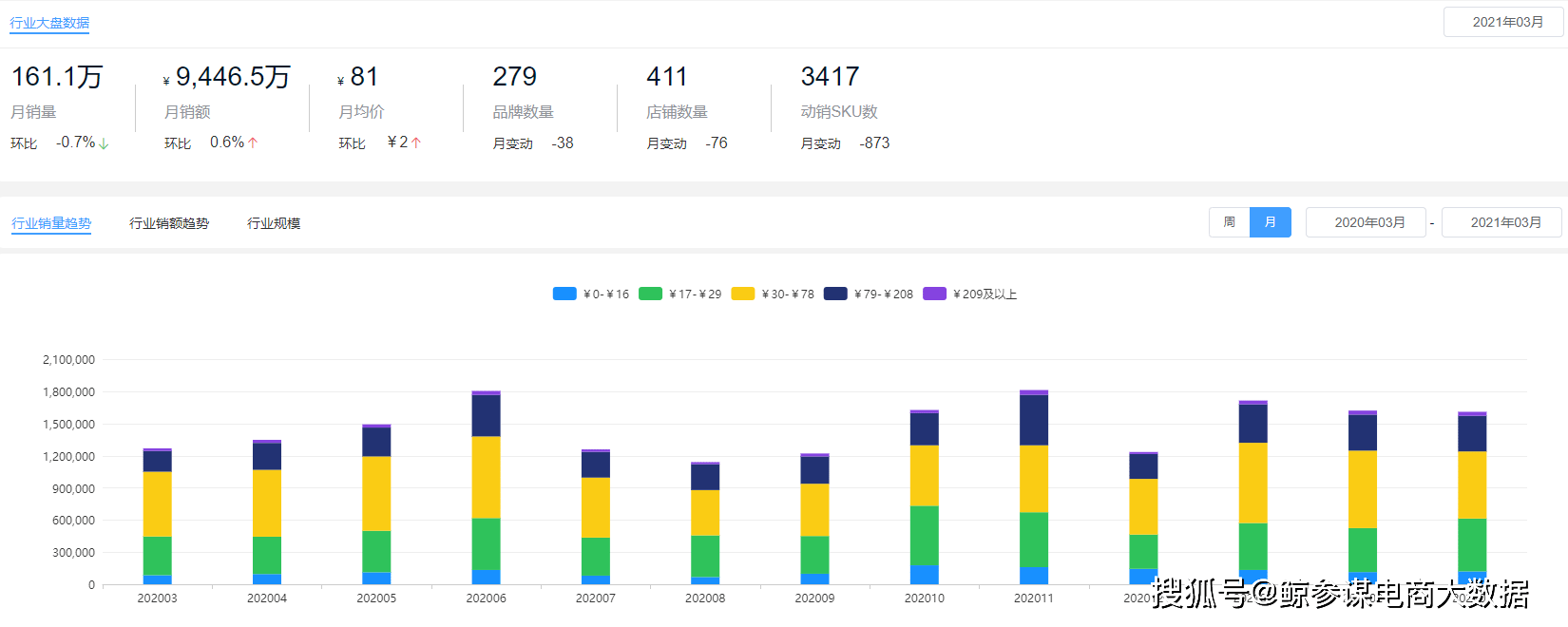Click the 202007 stacked bar
This screenshot has width=1568, height=627.
(x=596, y=517)
